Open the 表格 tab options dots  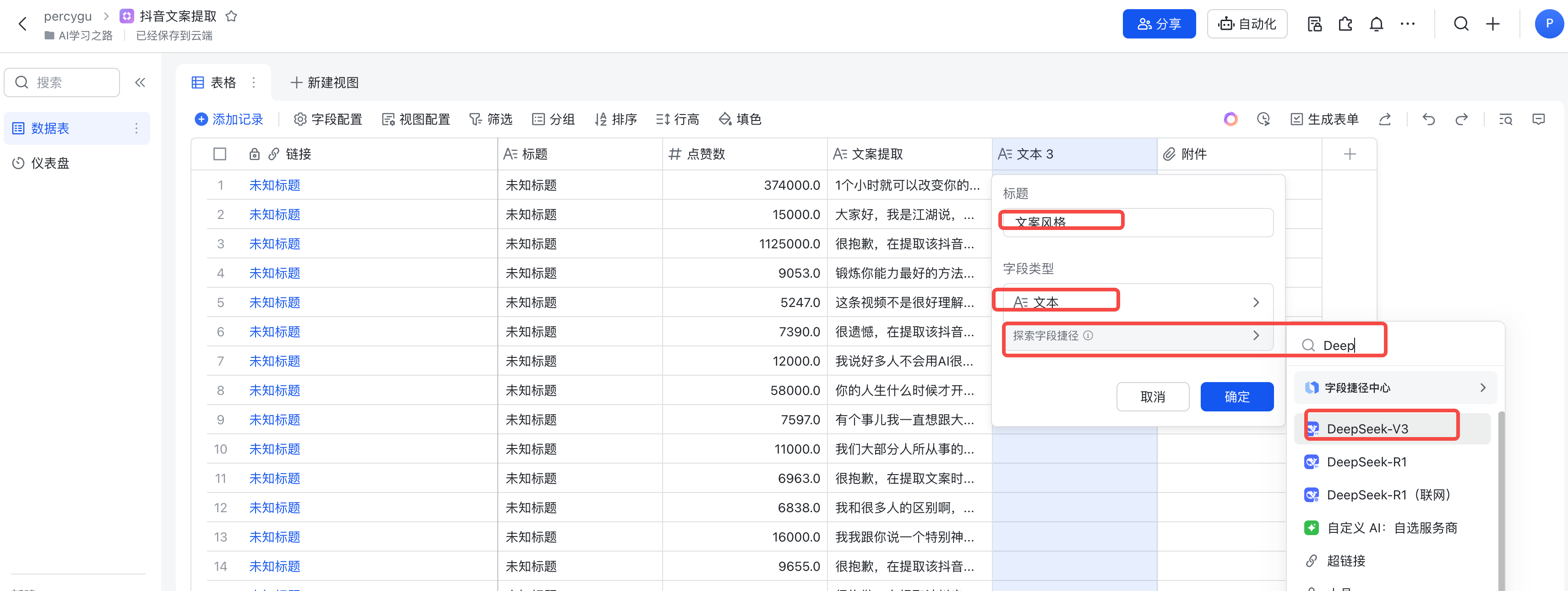click(254, 82)
